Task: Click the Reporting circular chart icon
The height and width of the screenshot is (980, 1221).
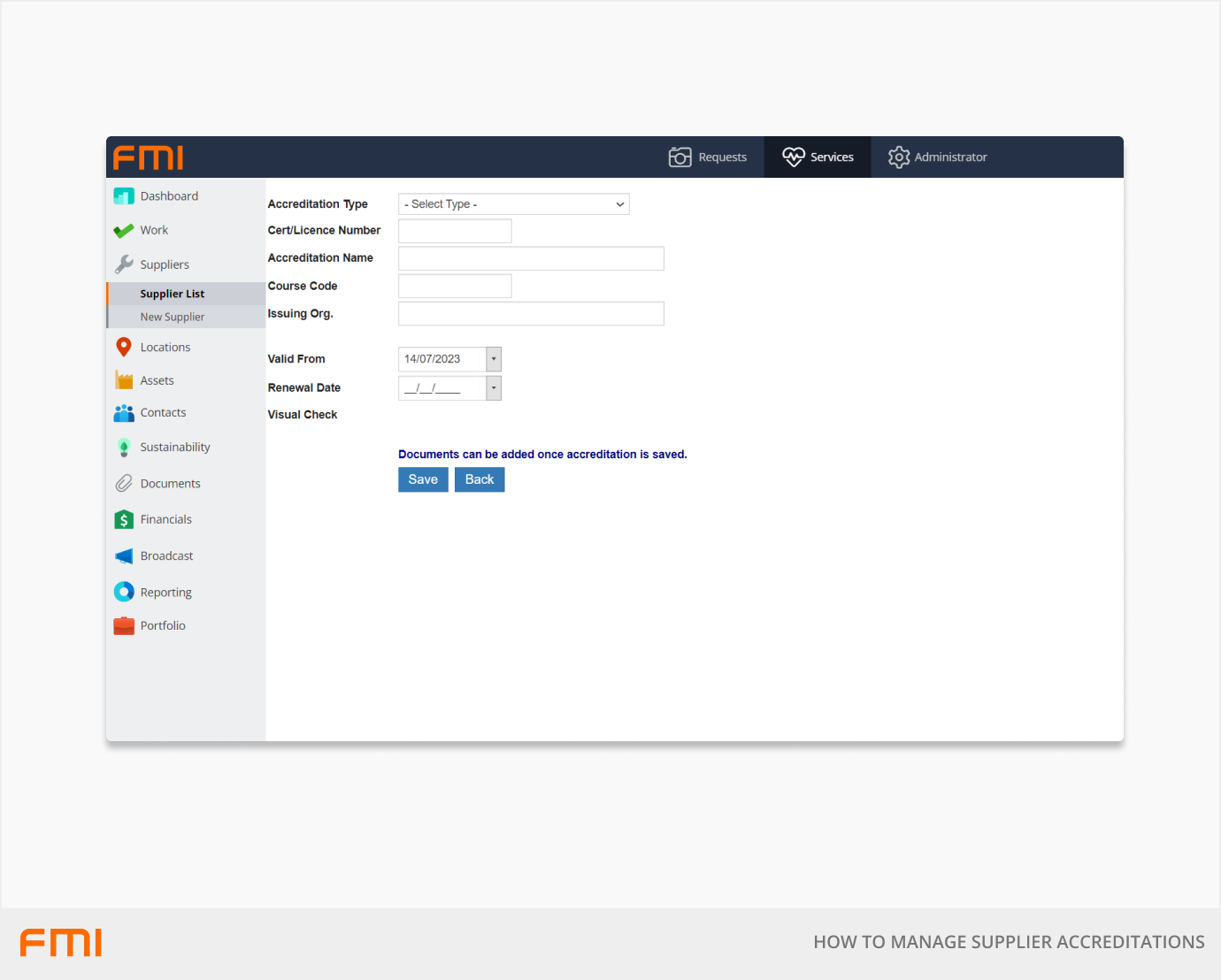Action: click(124, 593)
